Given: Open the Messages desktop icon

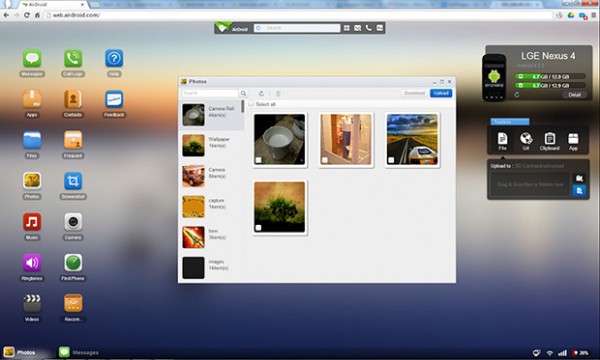Looking at the screenshot, I should click(32, 59).
